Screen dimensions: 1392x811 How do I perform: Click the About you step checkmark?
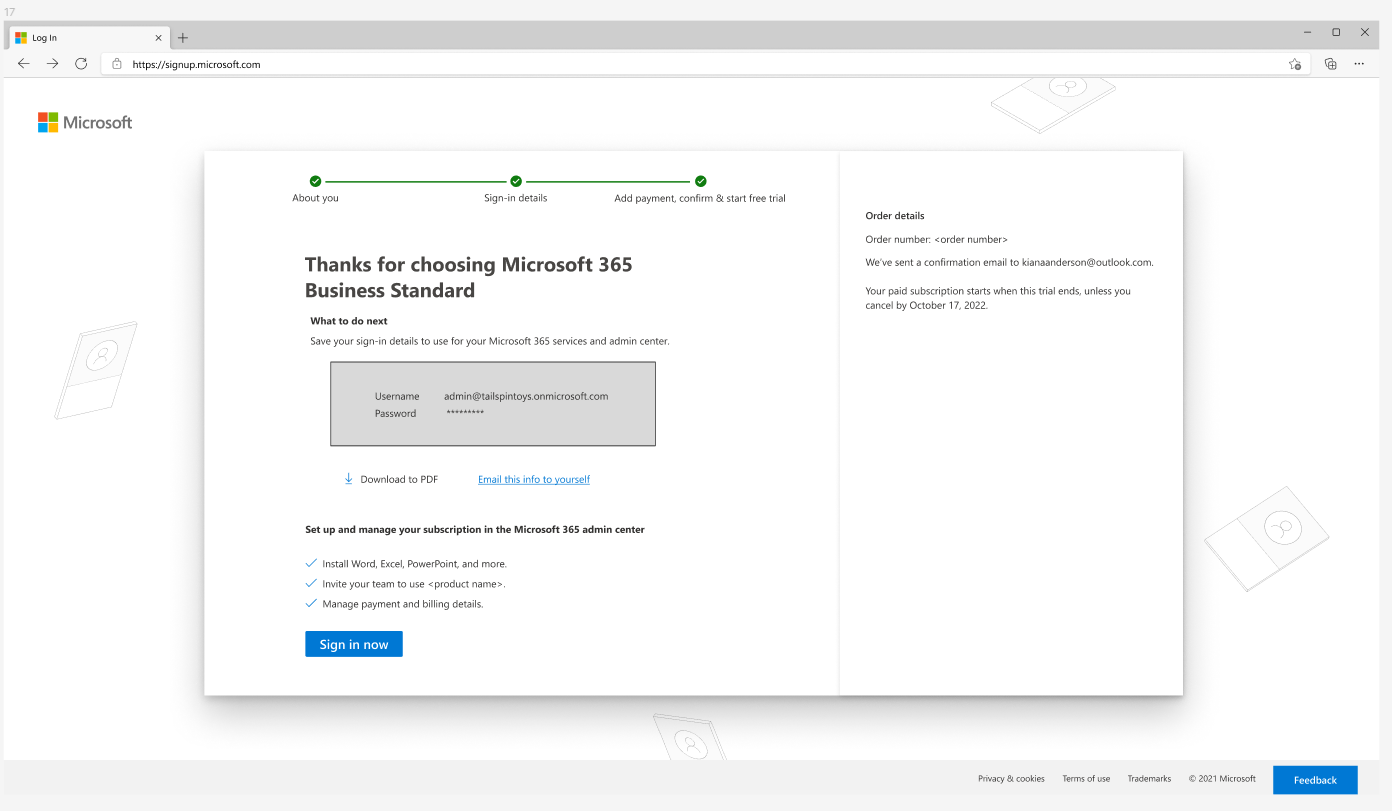[315, 181]
